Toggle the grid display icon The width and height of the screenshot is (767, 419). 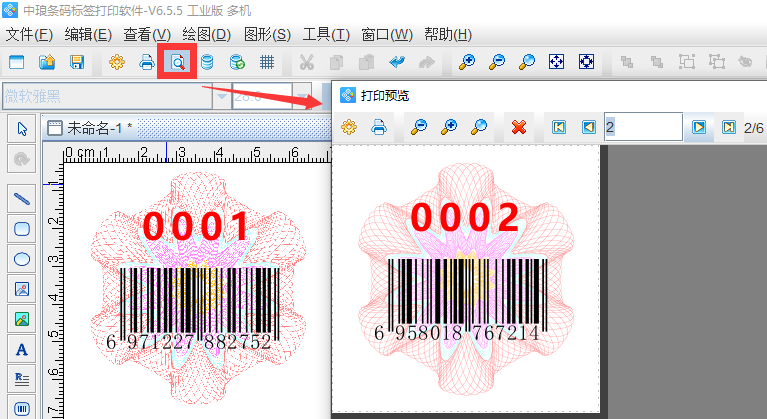click(x=267, y=62)
